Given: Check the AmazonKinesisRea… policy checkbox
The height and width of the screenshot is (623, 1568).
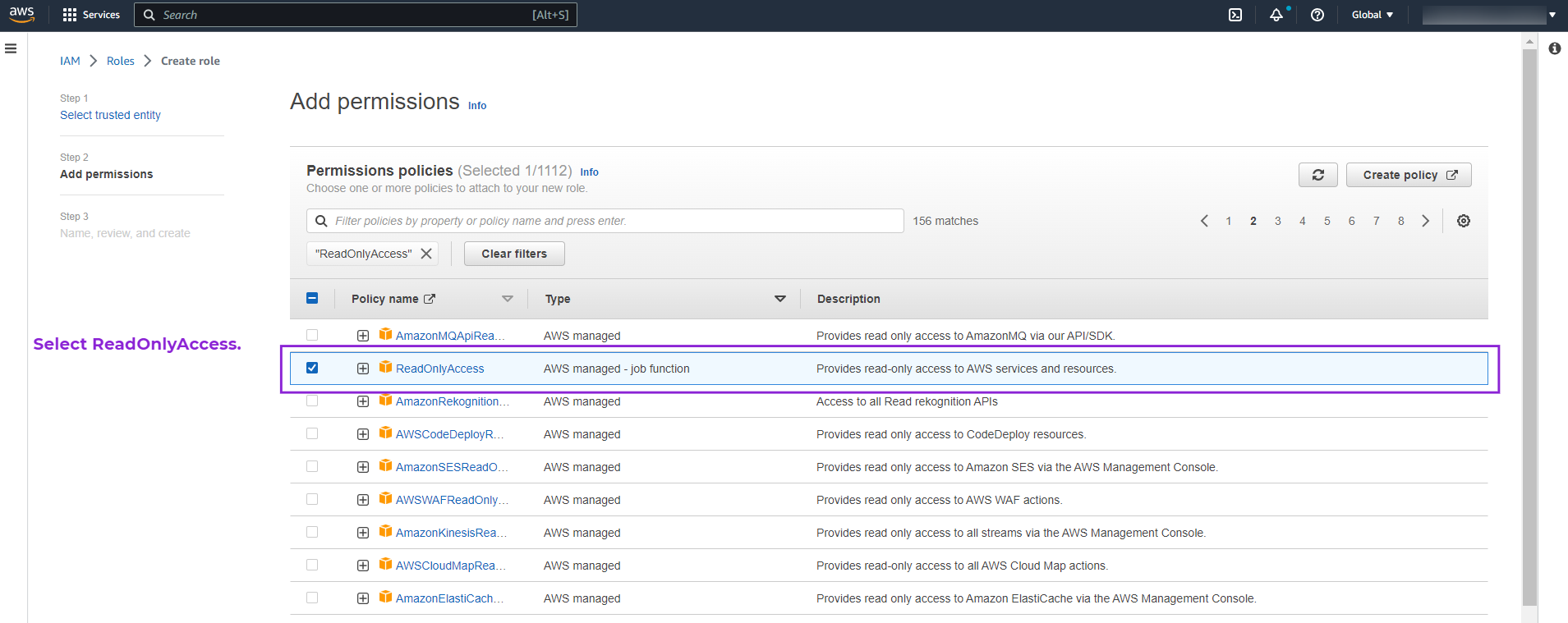Looking at the screenshot, I should [x=312, y=532].
